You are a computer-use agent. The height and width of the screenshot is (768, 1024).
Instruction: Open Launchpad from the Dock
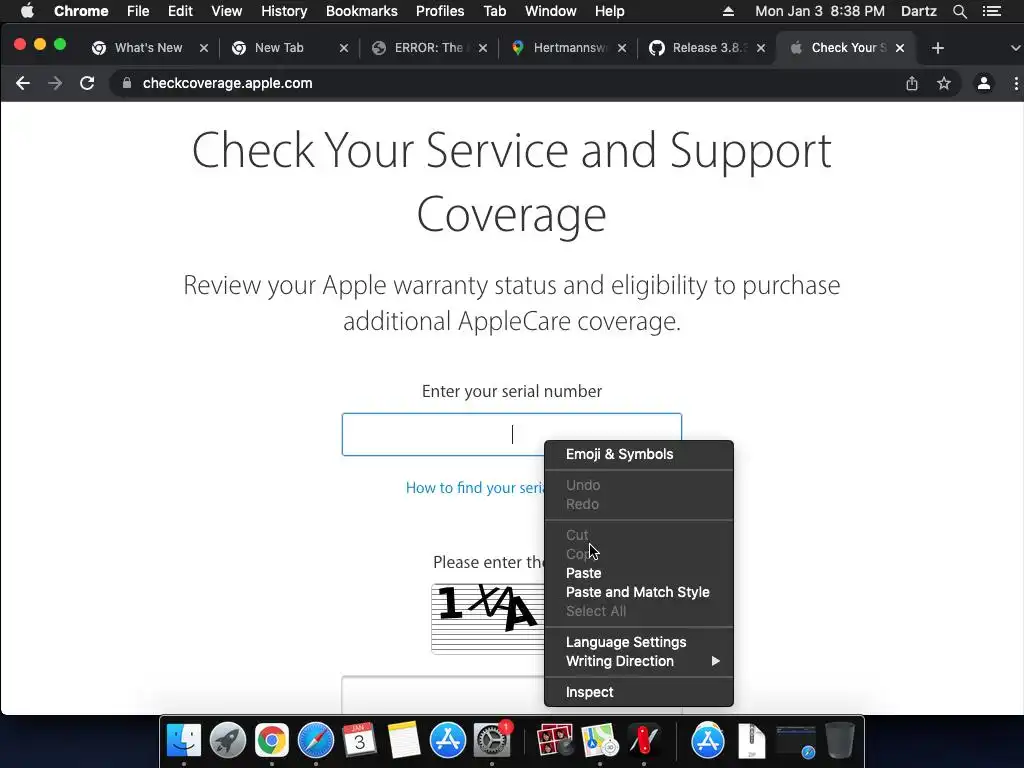(228, 741)
